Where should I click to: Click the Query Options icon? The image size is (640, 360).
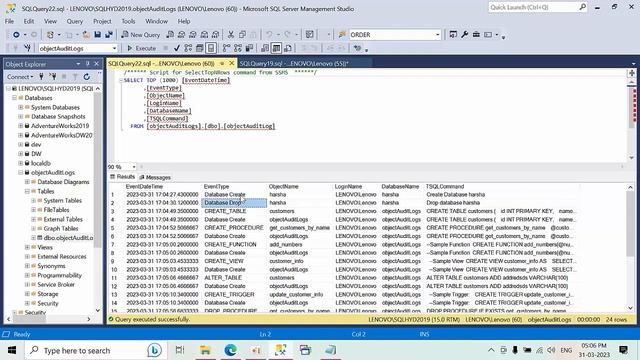(200, 48)
